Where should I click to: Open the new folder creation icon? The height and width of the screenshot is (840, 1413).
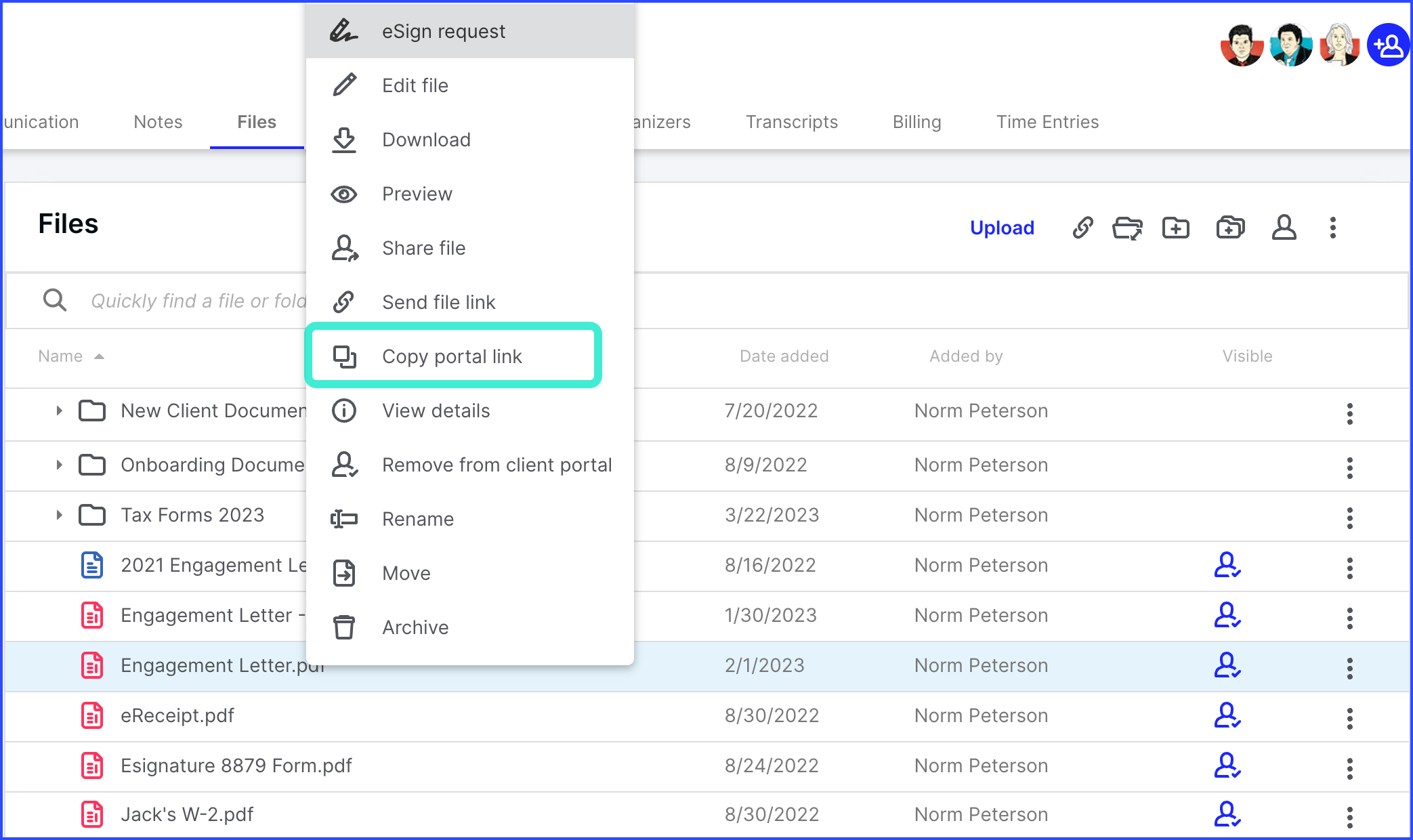click(1176, 228)
